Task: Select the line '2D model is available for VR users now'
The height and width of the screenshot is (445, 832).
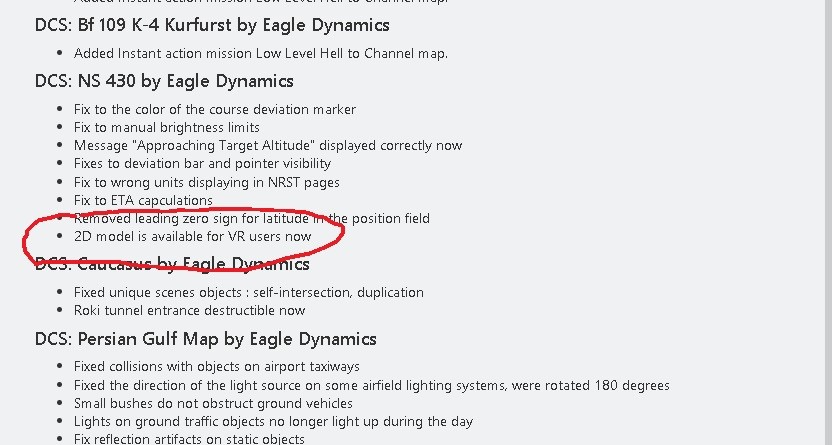Action: [193, 237]
